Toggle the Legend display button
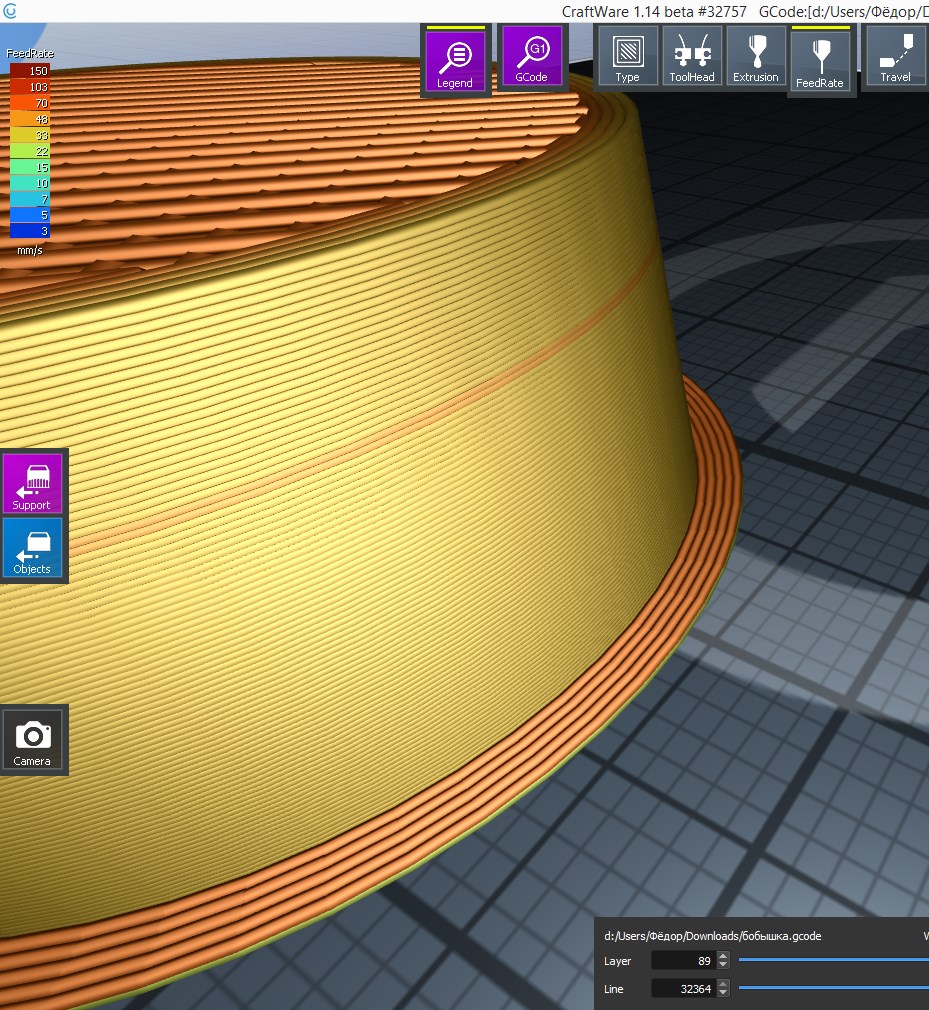Screen dimensions: 929x1010 pos(455,60)
